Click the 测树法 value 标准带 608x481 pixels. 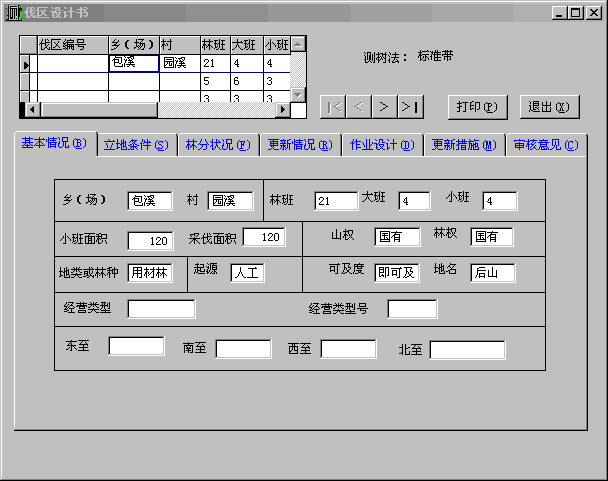point(435,56)
